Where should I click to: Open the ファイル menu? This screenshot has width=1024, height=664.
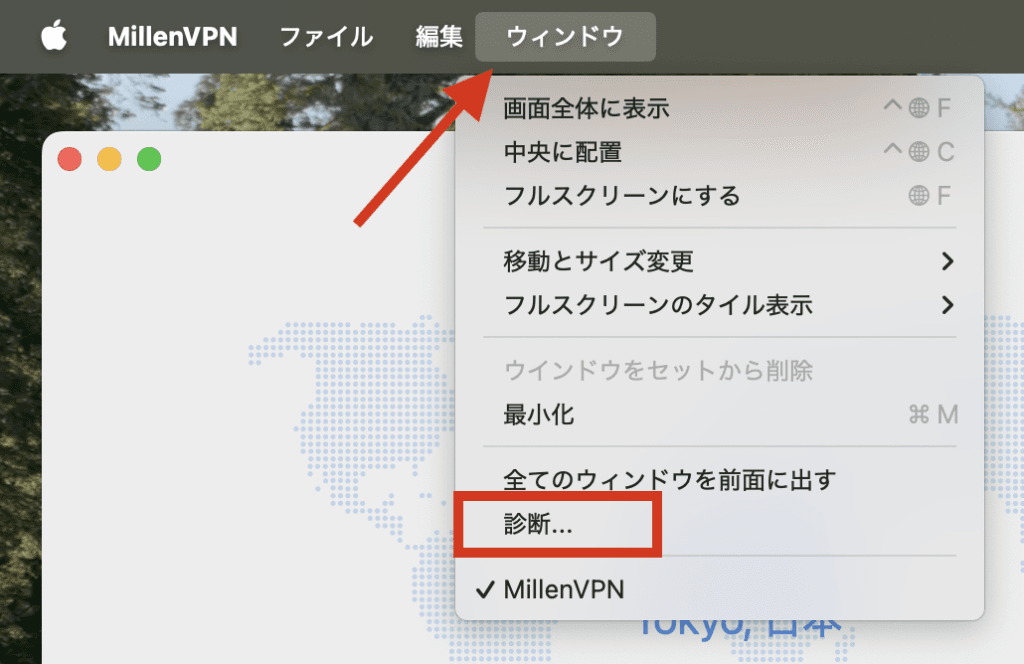coord(326,37)
